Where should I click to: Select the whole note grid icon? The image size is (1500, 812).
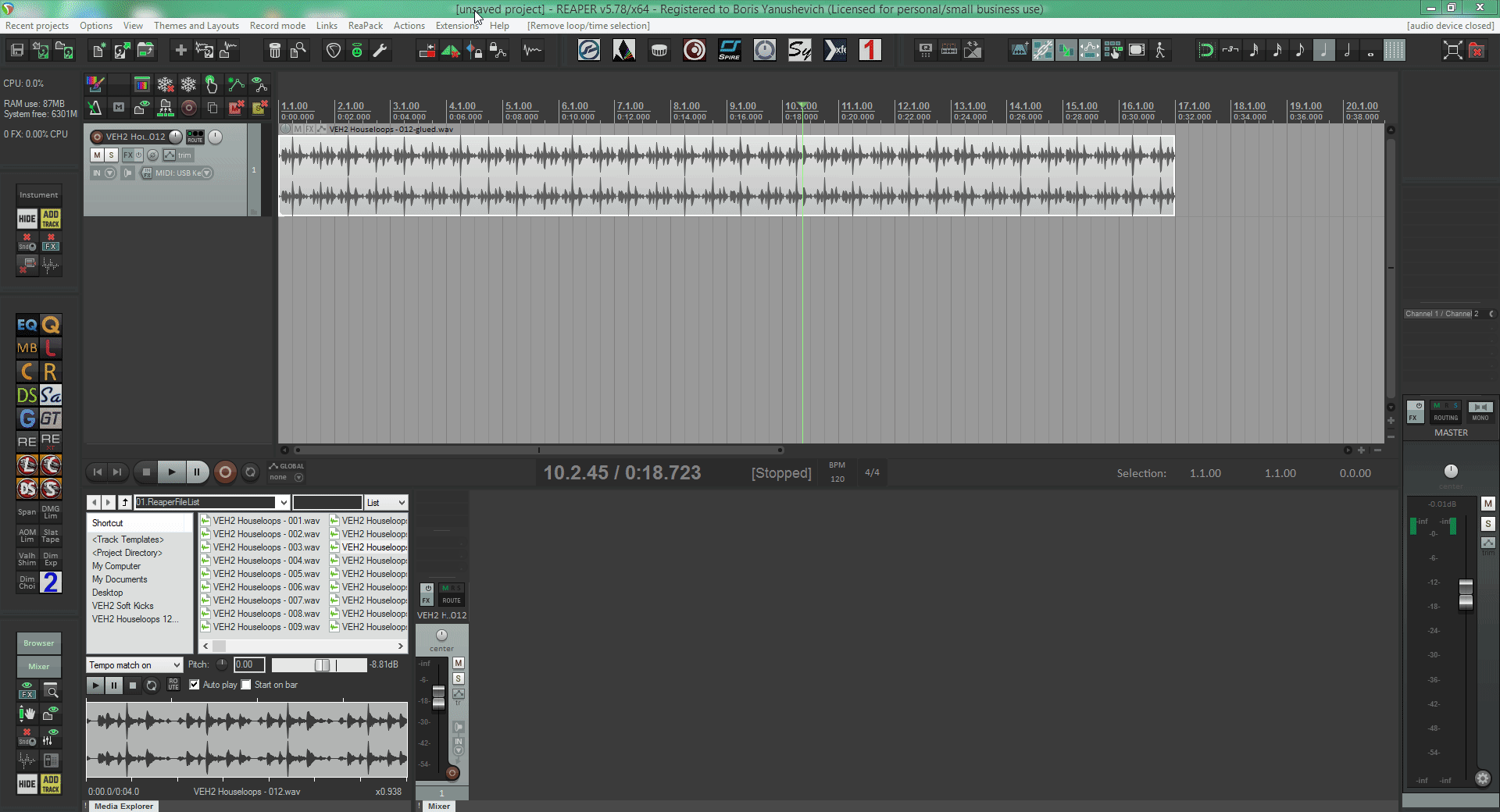point(1371,51)
